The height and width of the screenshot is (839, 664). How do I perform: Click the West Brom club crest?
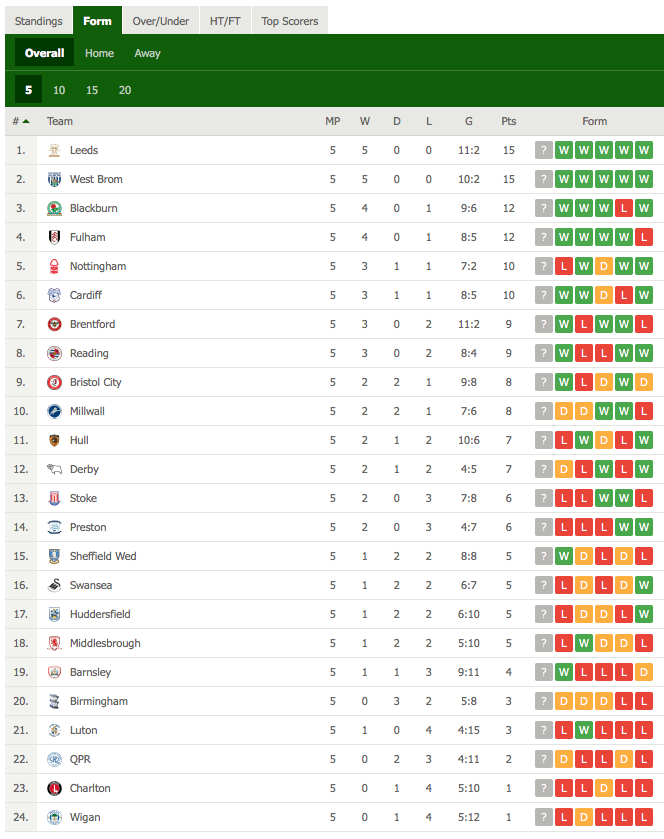coord(54,179)
